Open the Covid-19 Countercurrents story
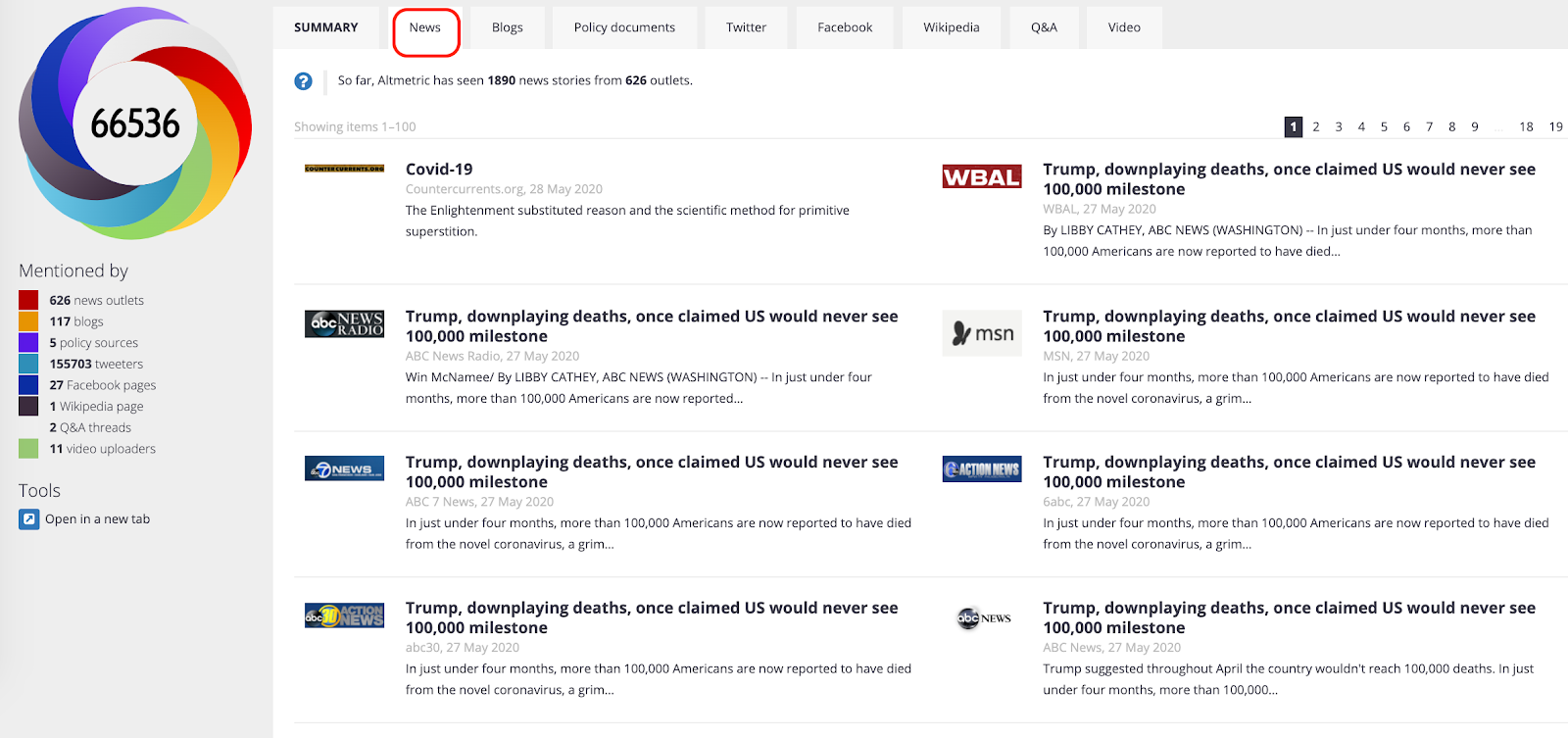Viewport: 1568px width, 738px height. coord(439,169)
